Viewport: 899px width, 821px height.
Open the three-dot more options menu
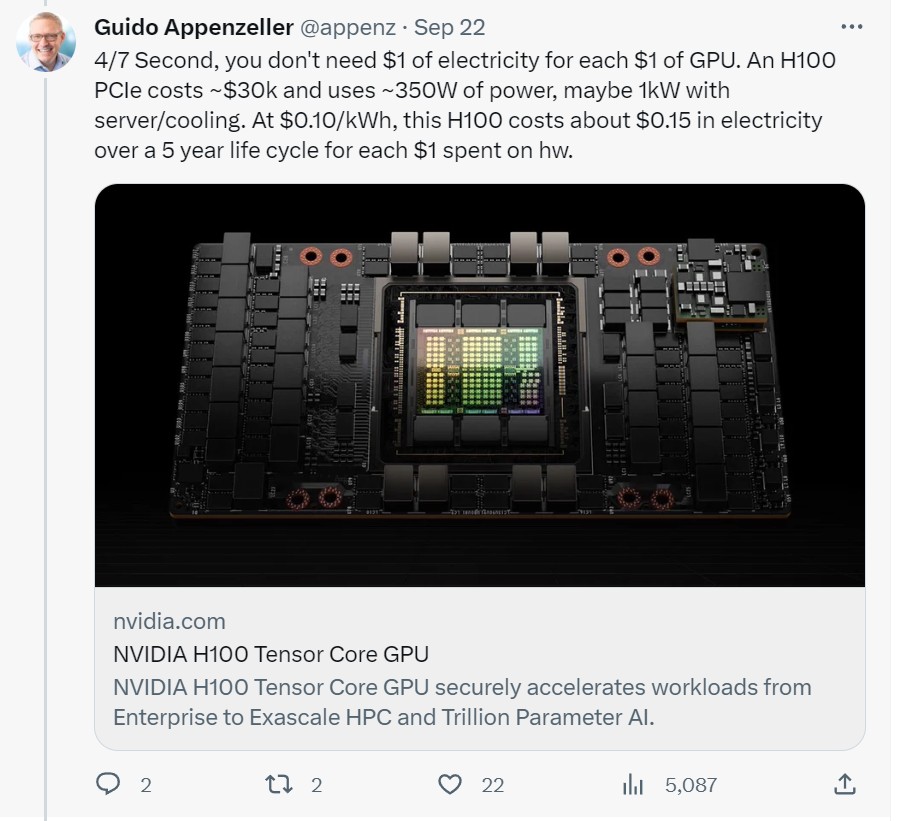(x=851, y=27)
